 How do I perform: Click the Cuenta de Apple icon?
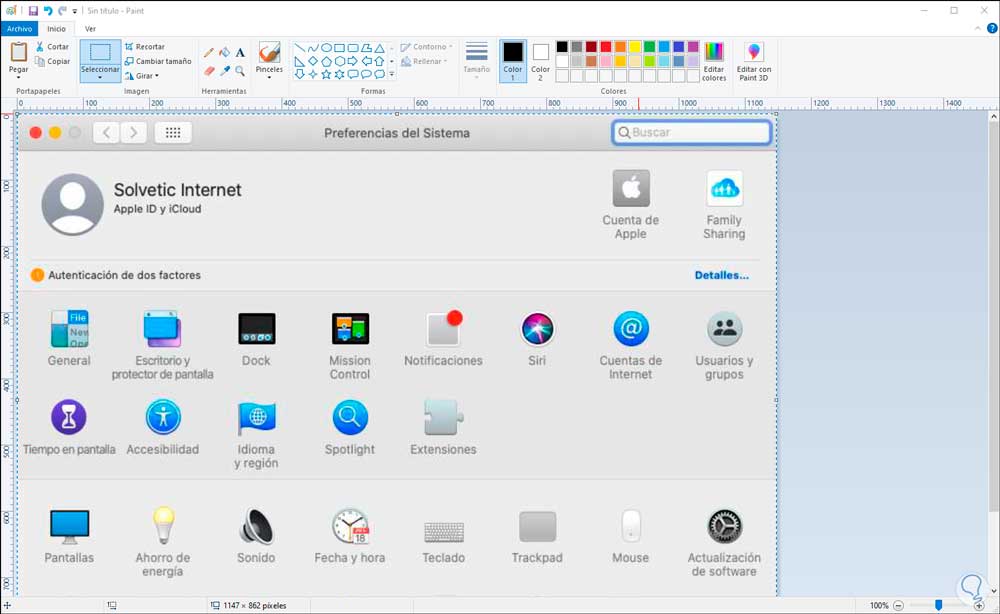(x=631, y=188)
